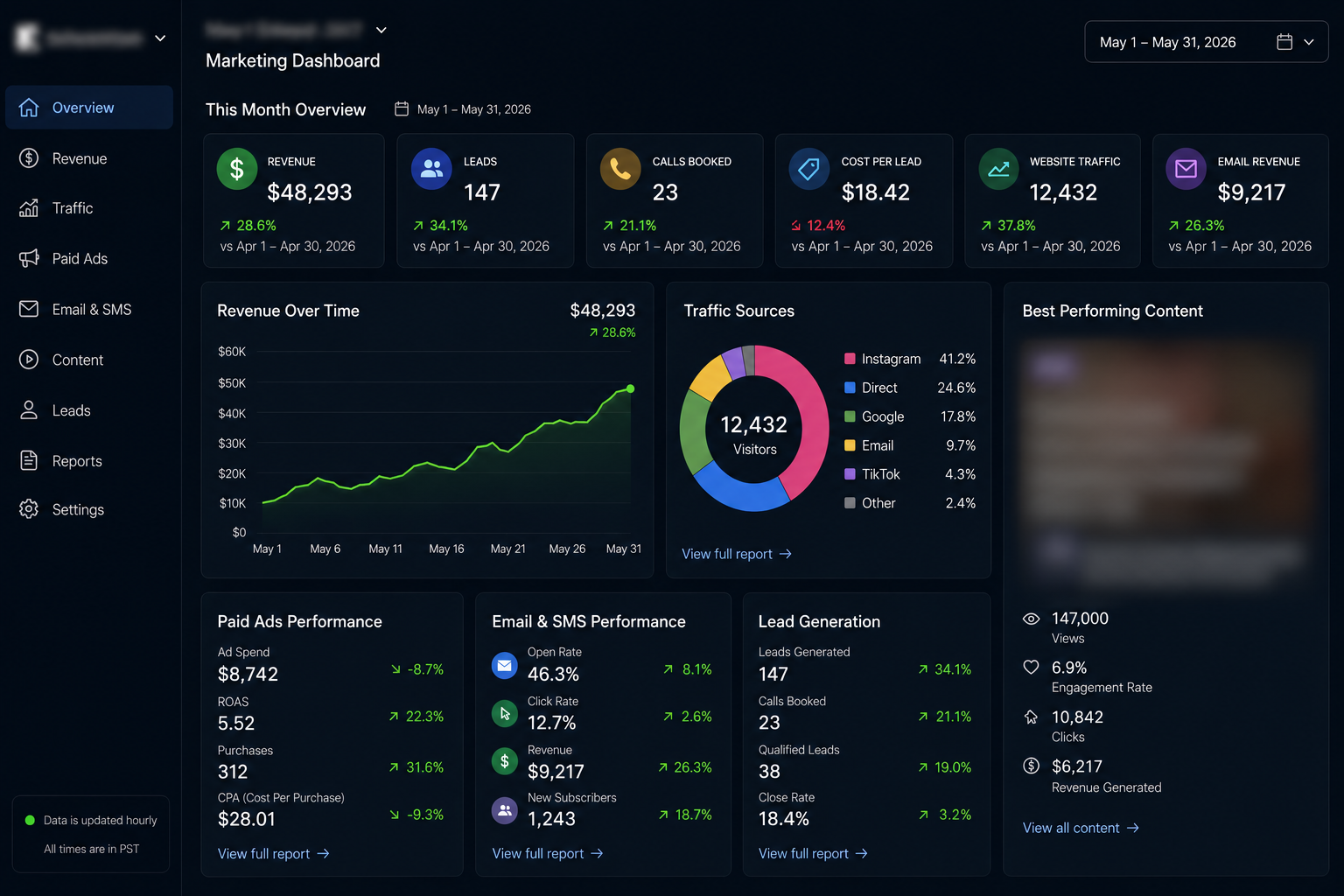Screen dimensions: 1344x896
Task: Click the calendar icon in the date range picker
Action: pyautogui.click(x=1284, y=42)
